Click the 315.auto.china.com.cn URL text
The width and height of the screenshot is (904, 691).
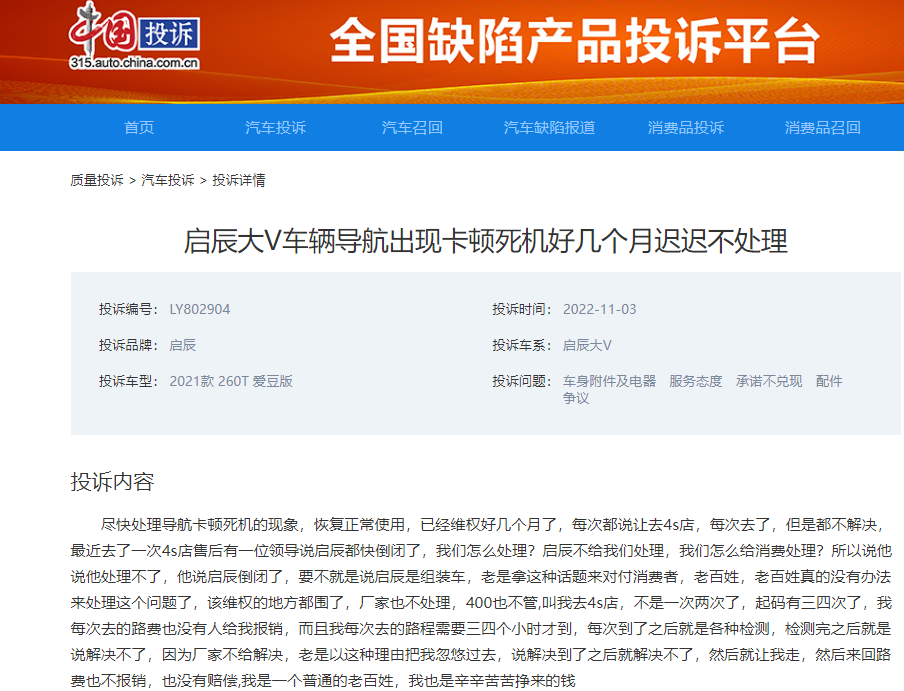click(134, 62)
